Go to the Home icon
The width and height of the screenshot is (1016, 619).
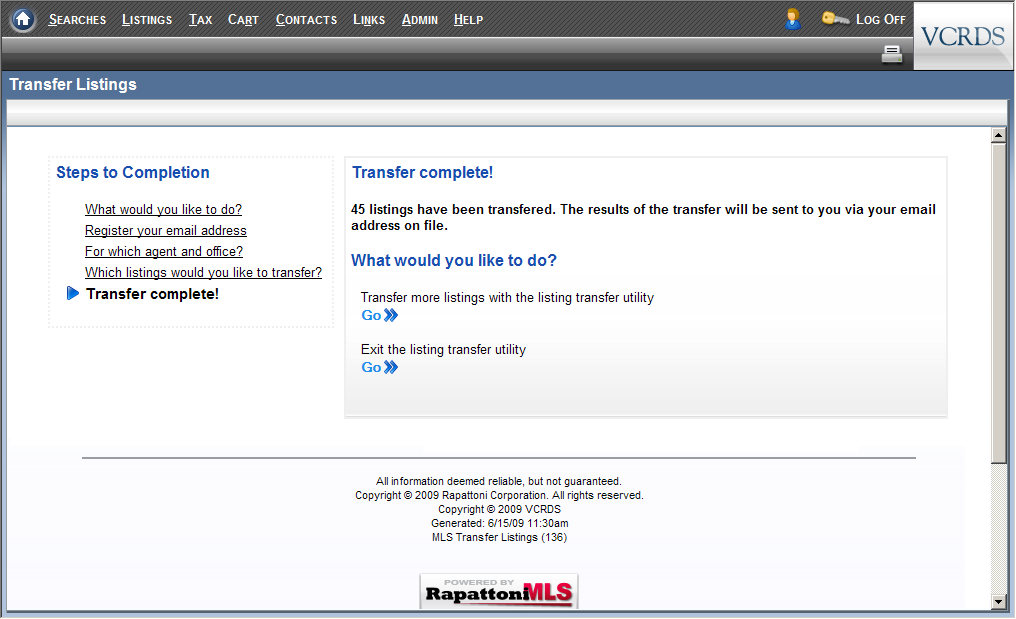point(23,19)
